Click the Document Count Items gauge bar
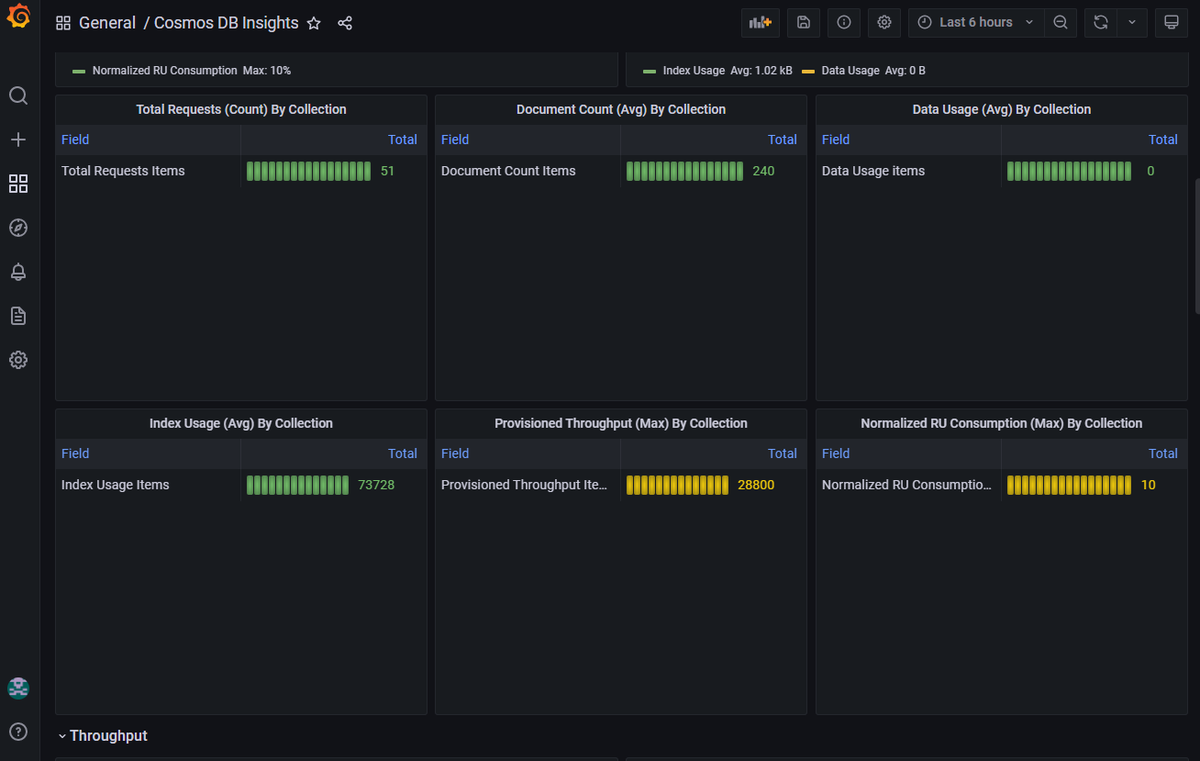The width and height of the screenshot is (1200, 761). pyautogui.click(x=685, y=171)
